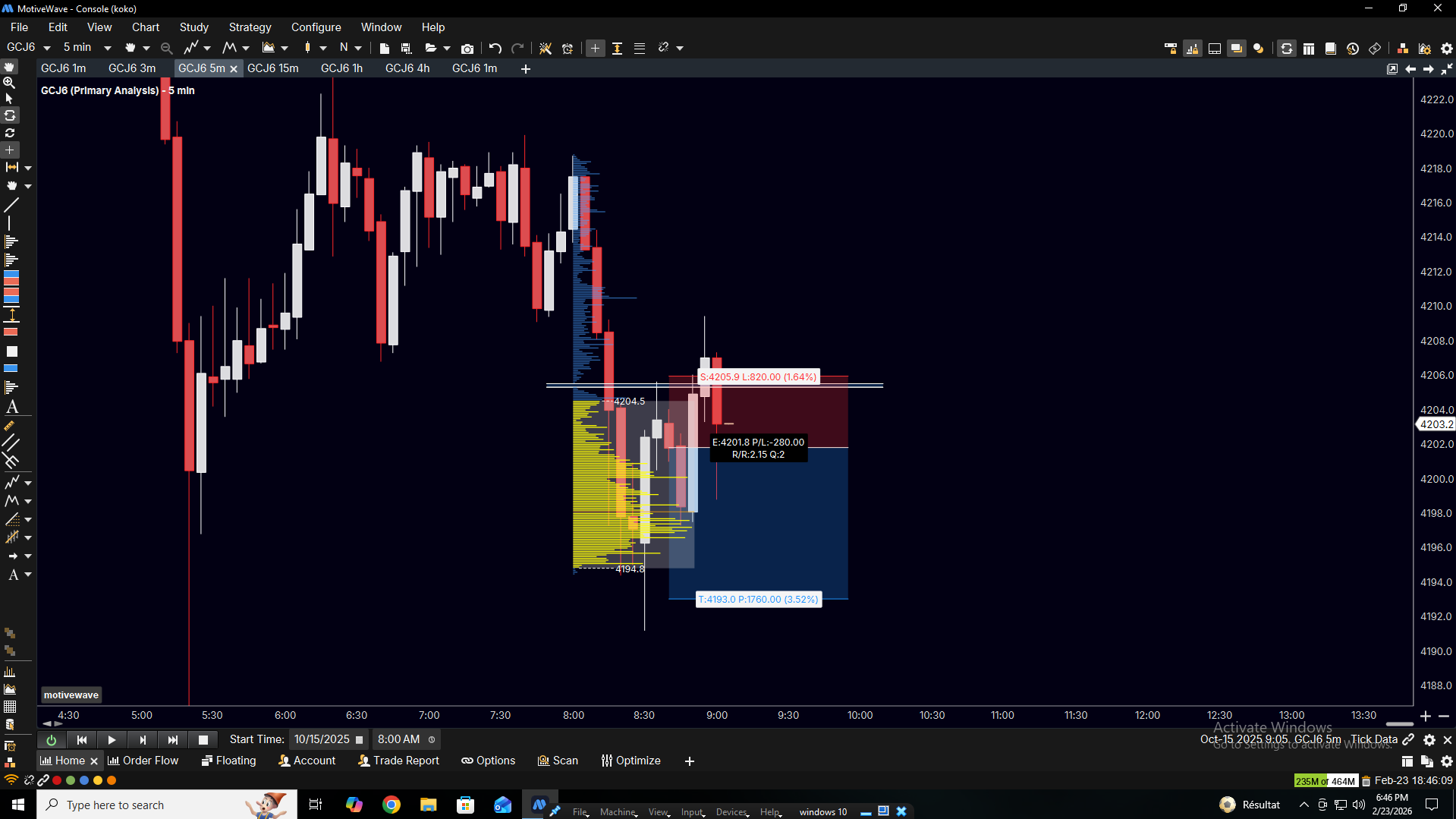The height and width of the screenshot is (819, 1456).
Task: Toggle the auto-refresh sync icon
Action: (1287, 48)
